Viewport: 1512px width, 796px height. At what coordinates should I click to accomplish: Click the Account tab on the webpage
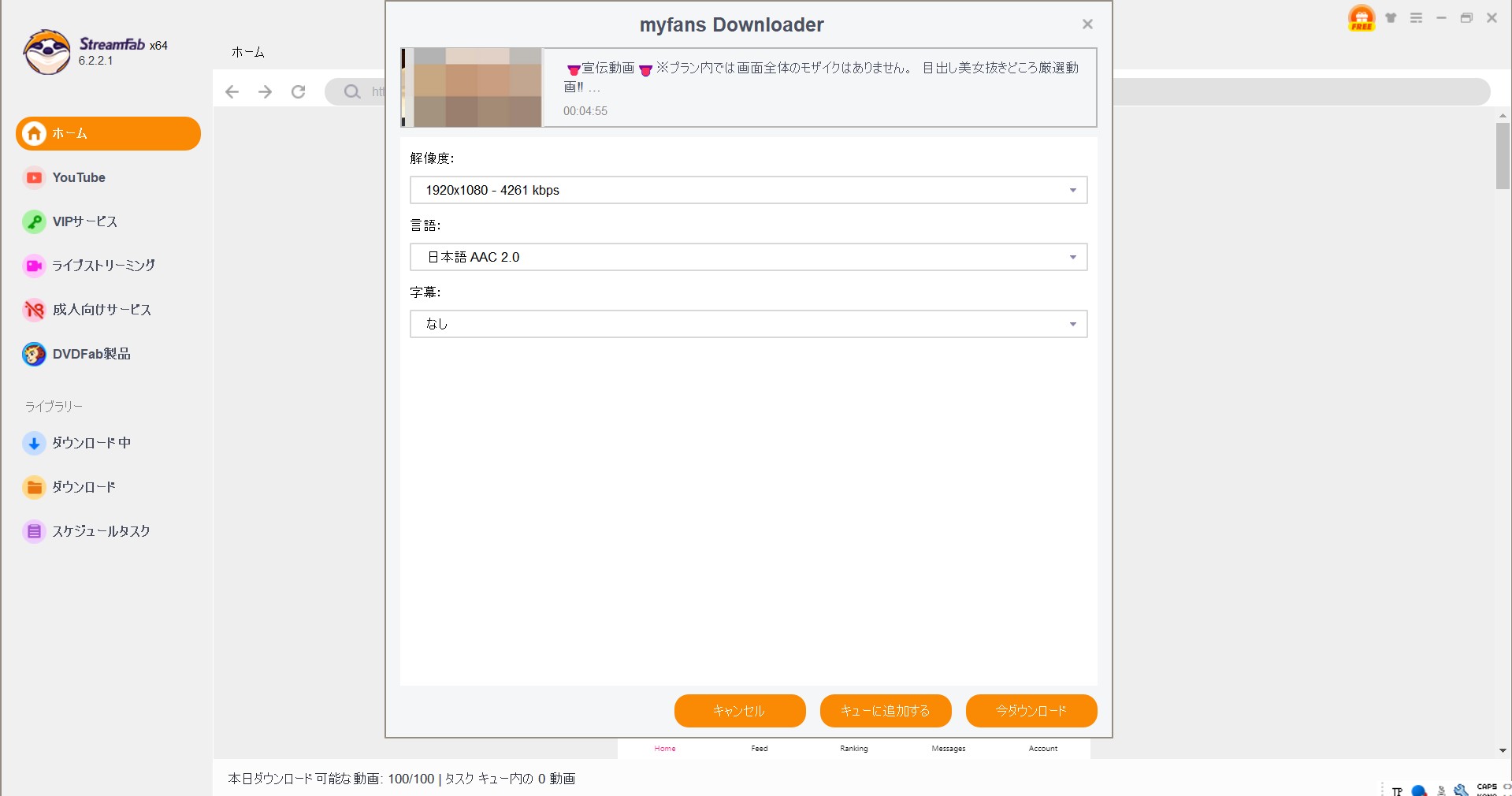pyautogui.click(x=1043, y=749)
